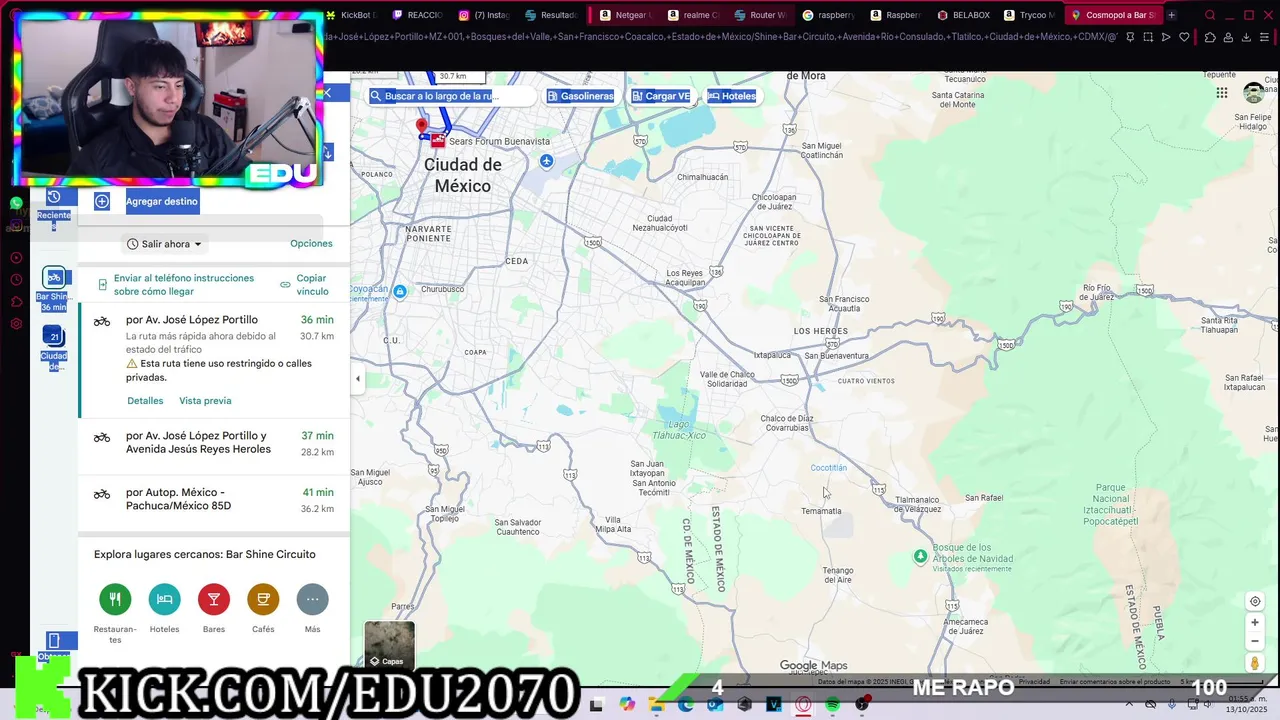Open the browser extensions icon
1280x720 pixels.
1209,37
